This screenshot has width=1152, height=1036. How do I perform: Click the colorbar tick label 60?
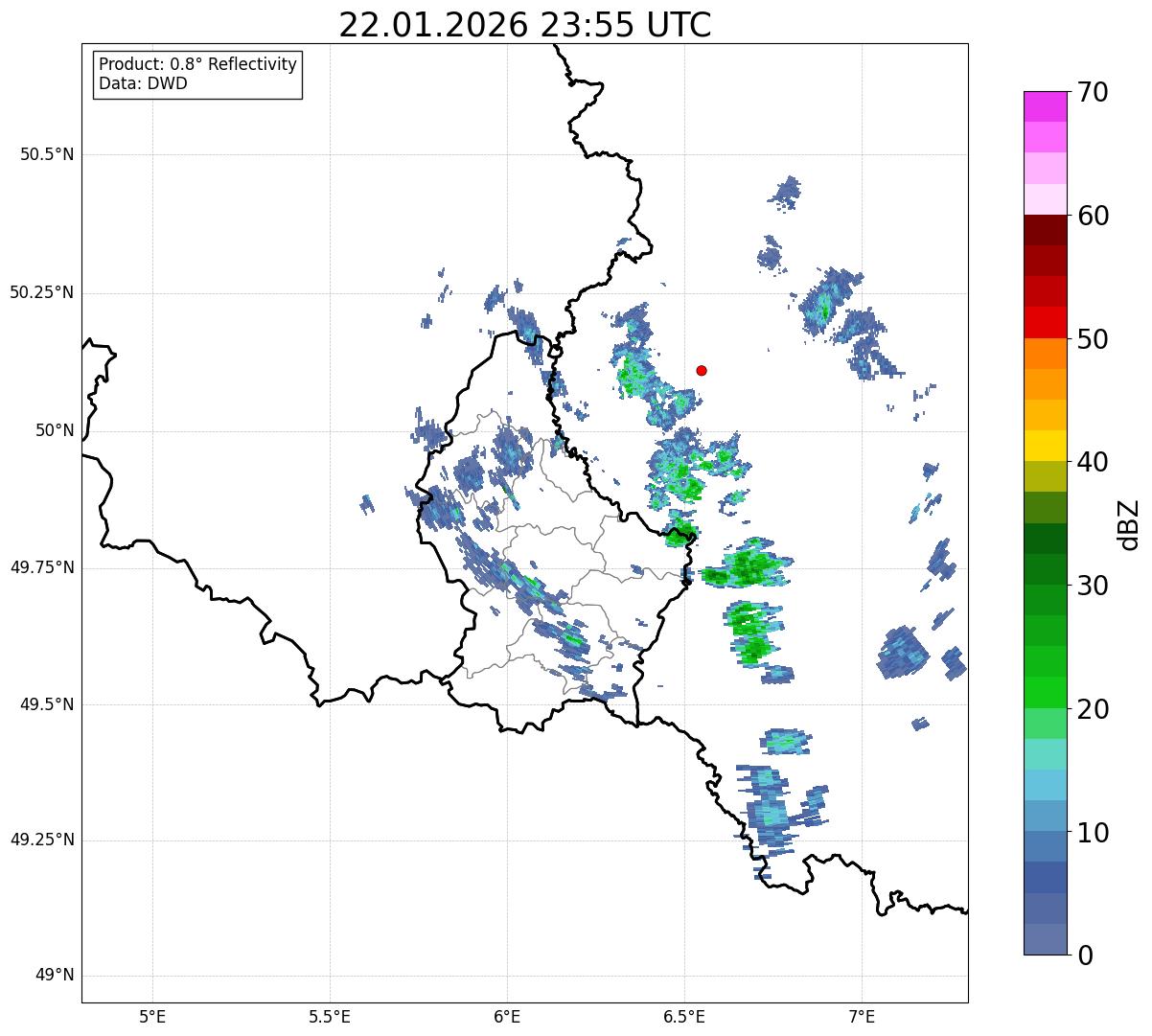1094,216
